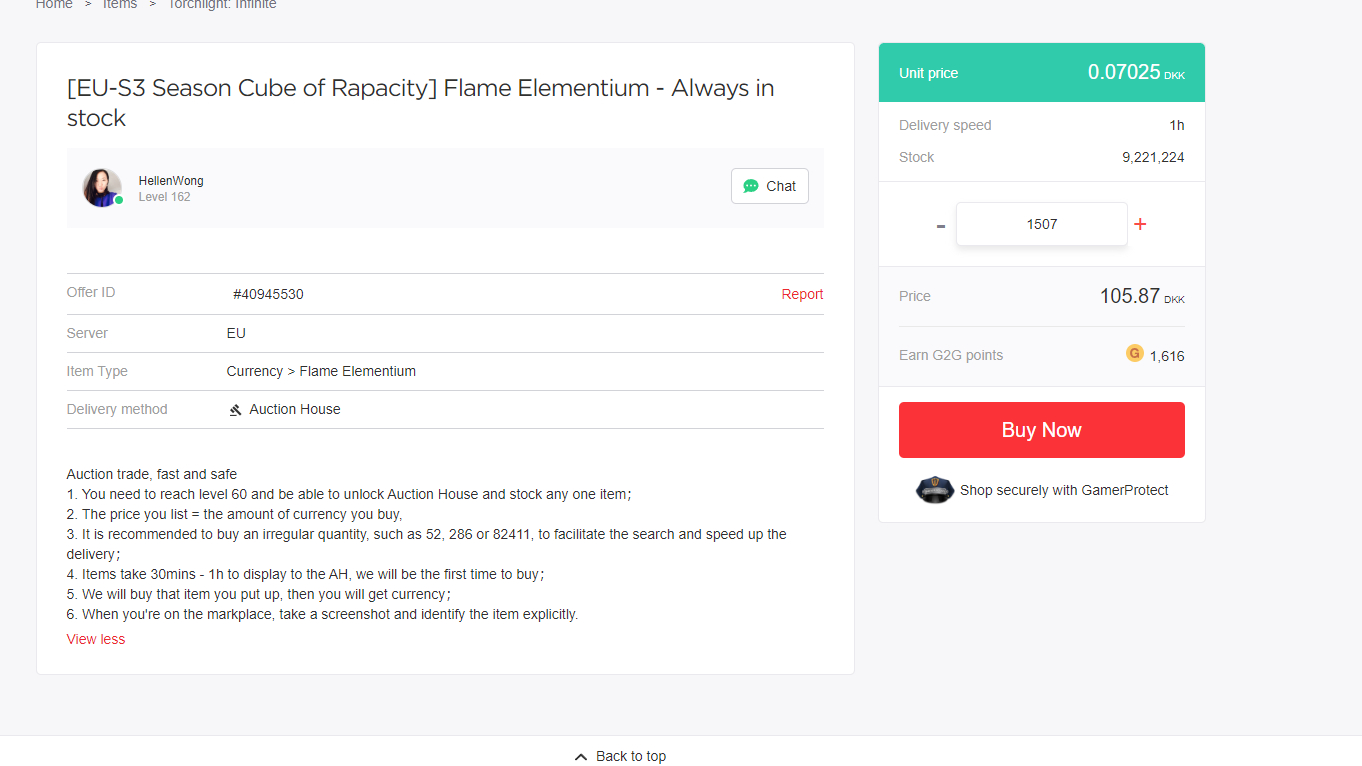Go to Home in the breadcrumb
Screen dimensions: 1362x766
click(x=54, y=5)
